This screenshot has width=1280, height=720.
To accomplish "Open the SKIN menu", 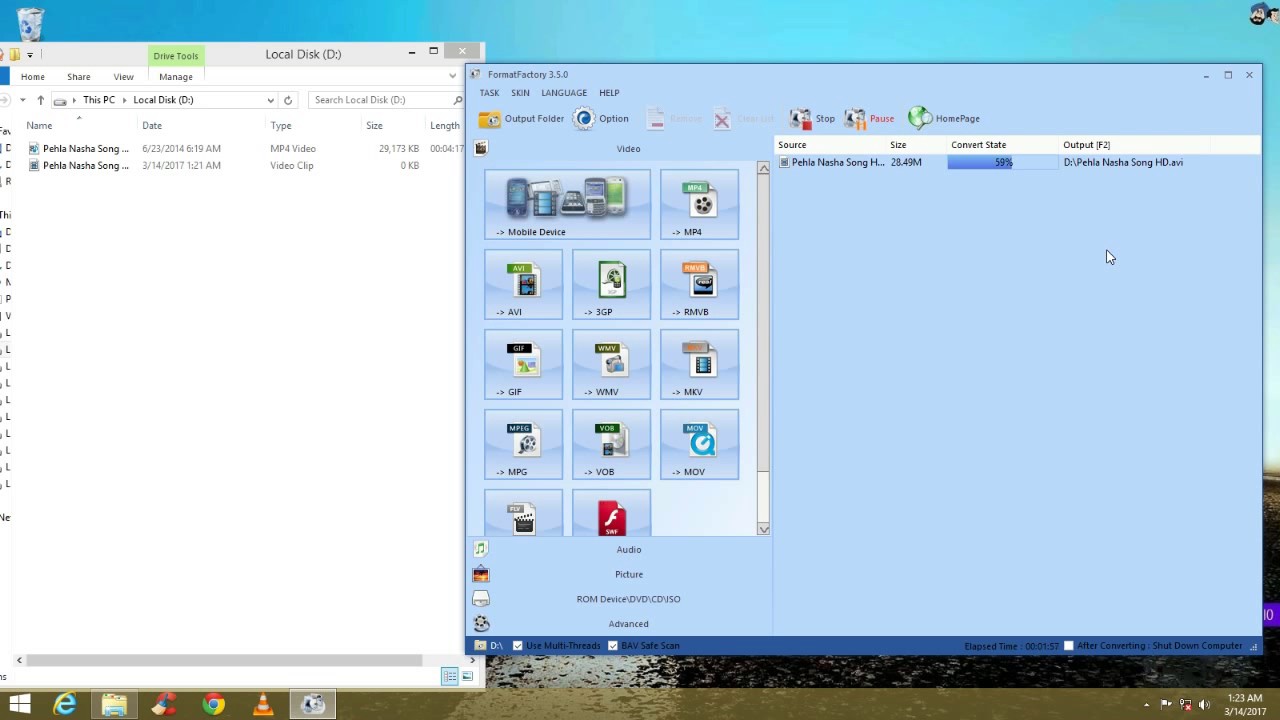I will (520, 93).
